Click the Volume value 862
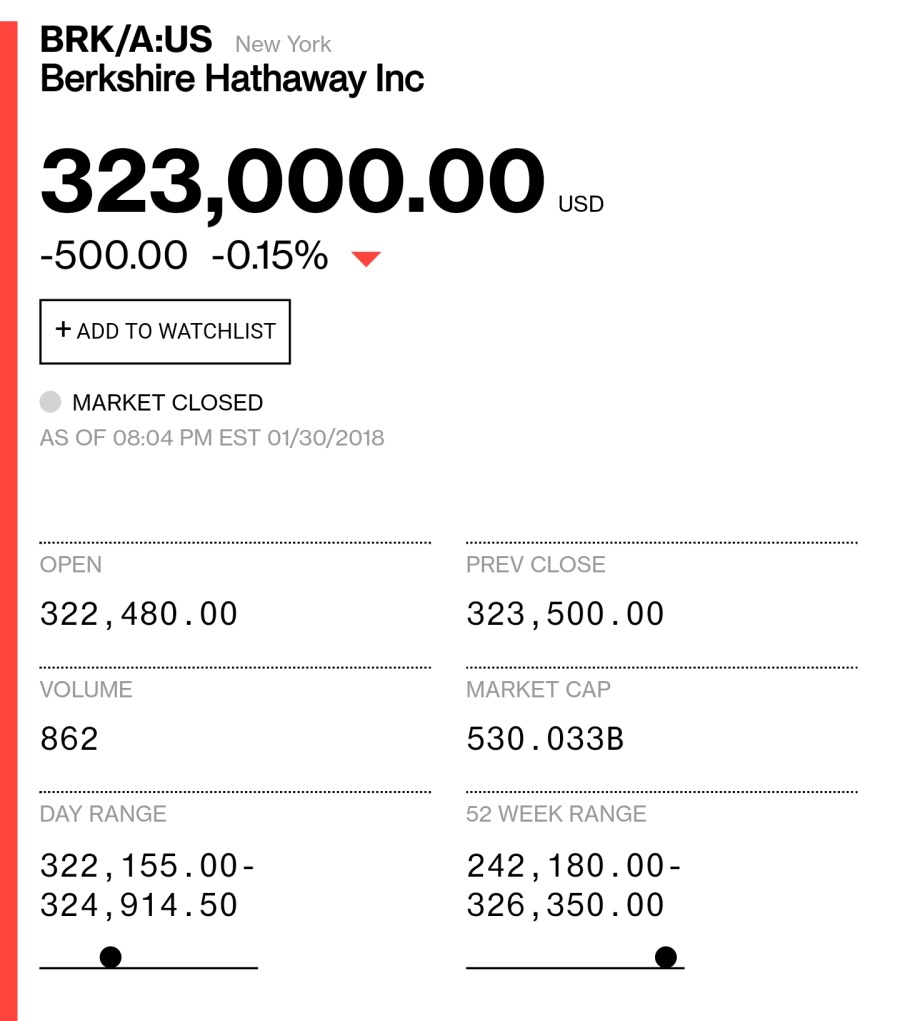Screen dimensions: 900x1021 point(69,739)
